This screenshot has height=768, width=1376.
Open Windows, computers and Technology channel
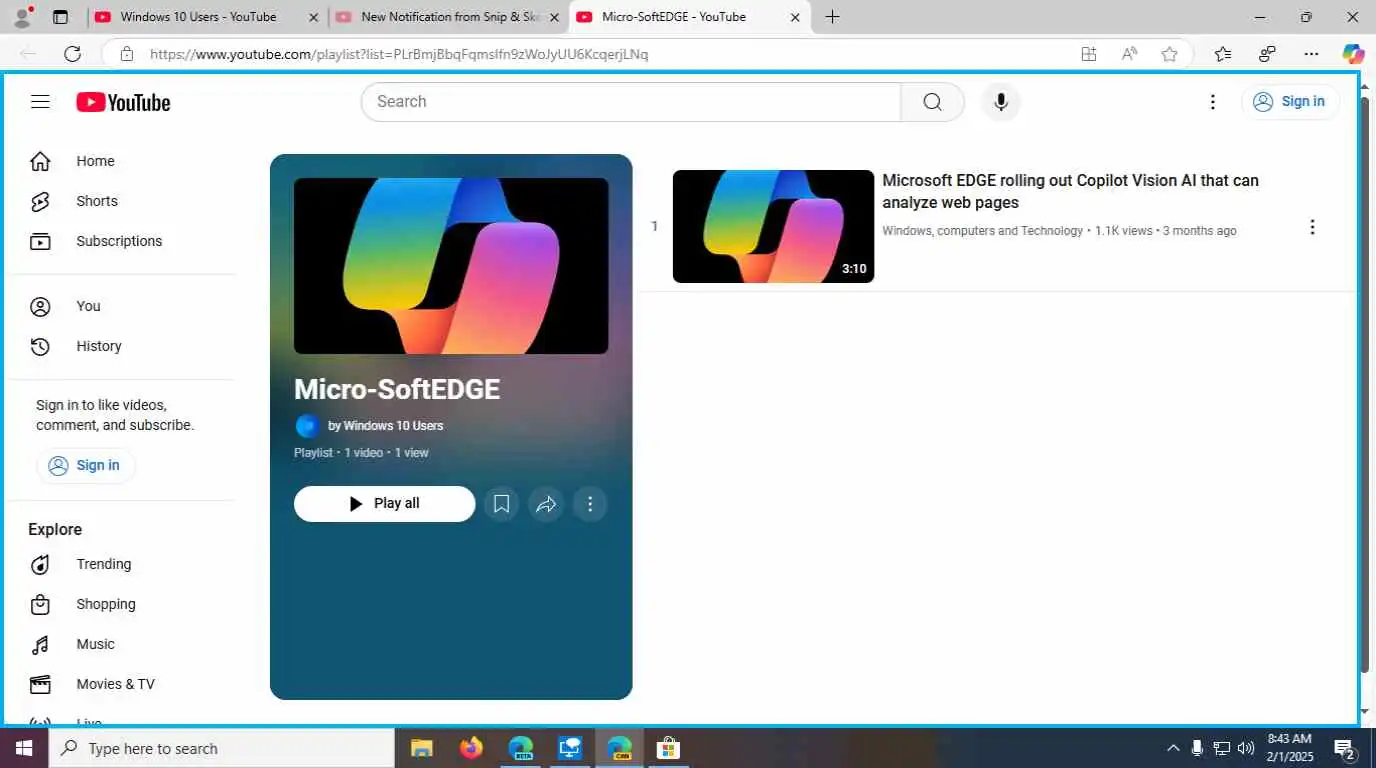pyautogui.click(x=982, y=231)
